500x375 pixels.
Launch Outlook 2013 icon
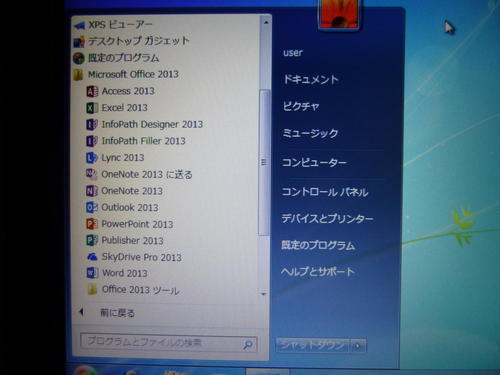click(x=92, y=207)
